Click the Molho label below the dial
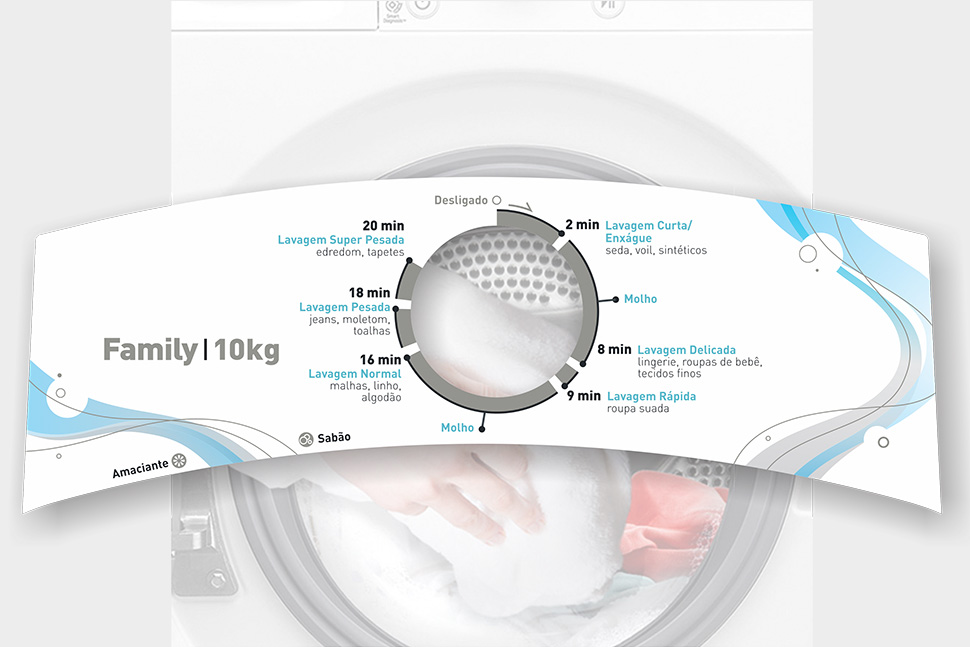The height and width of the screenshot is (647, 970). coord(456,428)
